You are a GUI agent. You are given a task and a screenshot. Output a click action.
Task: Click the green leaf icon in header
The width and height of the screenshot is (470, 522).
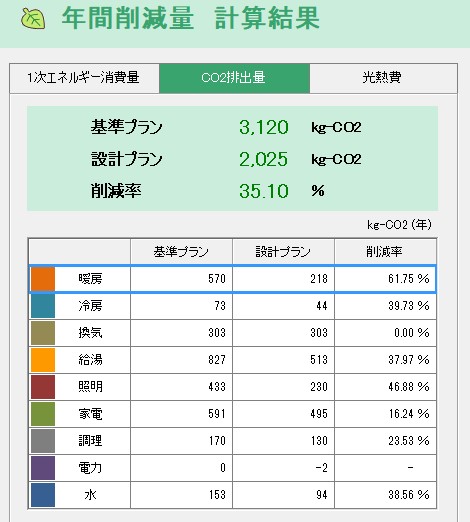click(x=33, y=18)
